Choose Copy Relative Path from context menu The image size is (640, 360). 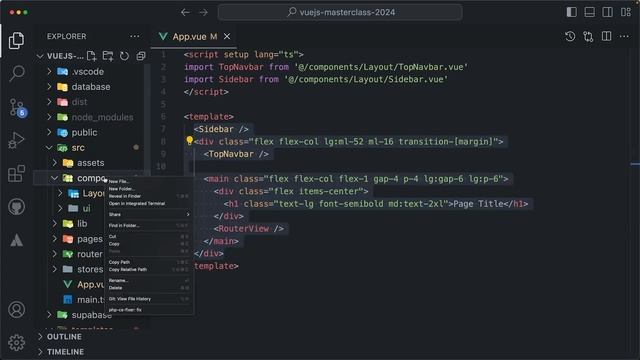coord(149,269)
